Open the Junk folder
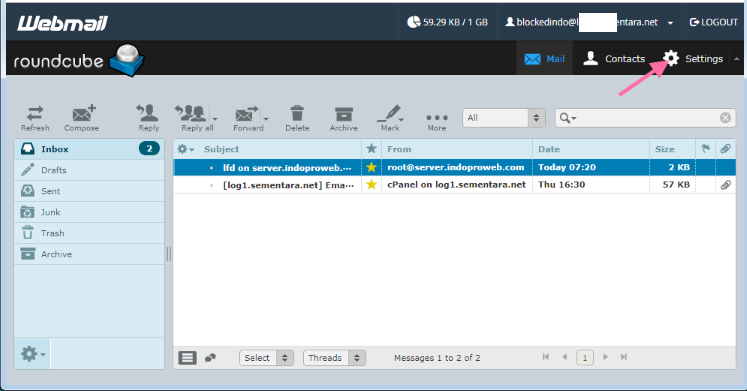Viewport: 747px width, 391px height. pyautogui.click(x=89, y=212)
